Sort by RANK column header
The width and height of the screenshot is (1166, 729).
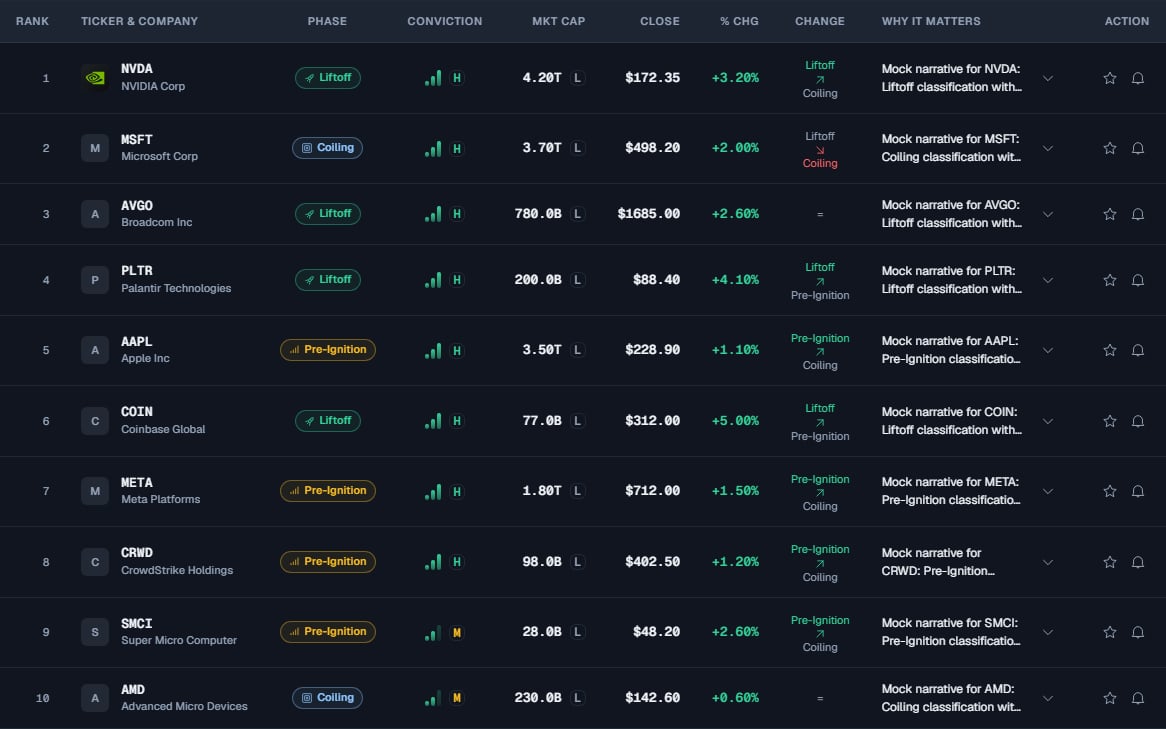[32, 21]
